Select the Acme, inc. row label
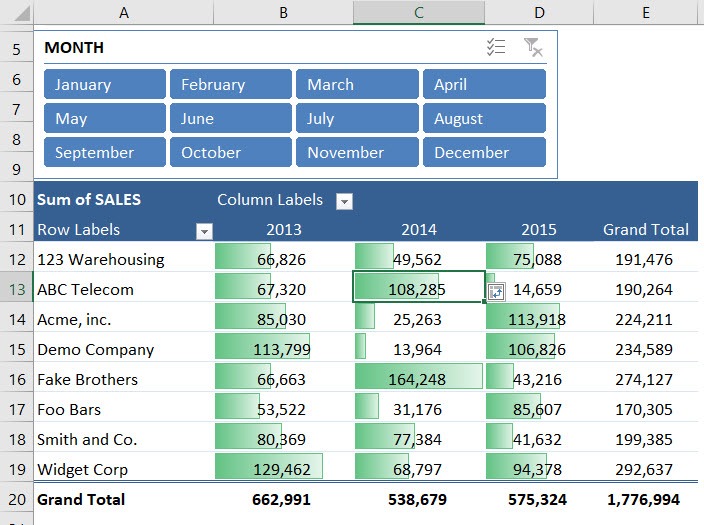Image resolution: width=704 pixels, height=525 pixels. pyautogui.click(x=123, y=319)
